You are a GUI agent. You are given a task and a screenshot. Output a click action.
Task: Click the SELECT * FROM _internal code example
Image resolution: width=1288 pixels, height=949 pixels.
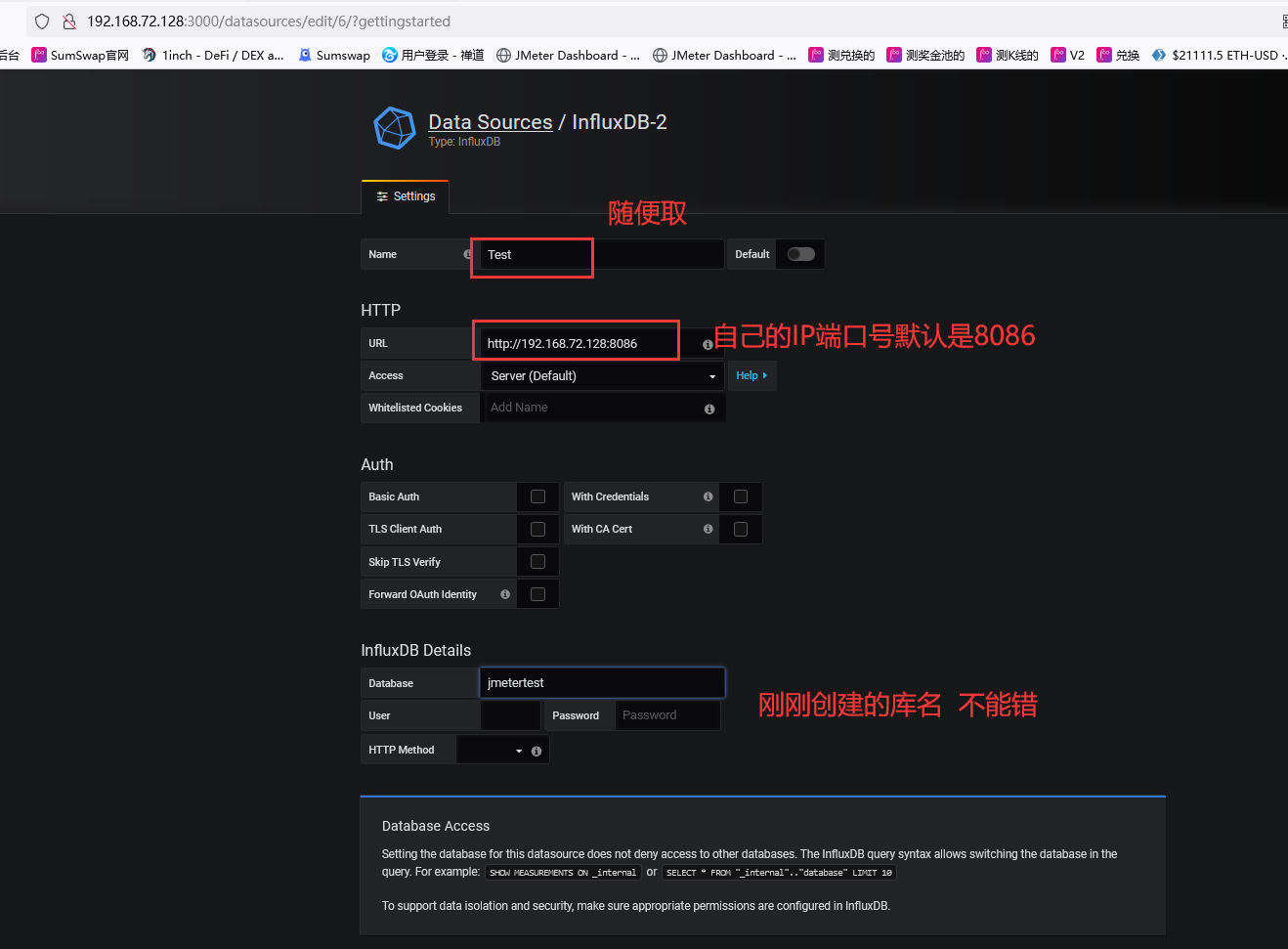(779, 873)
